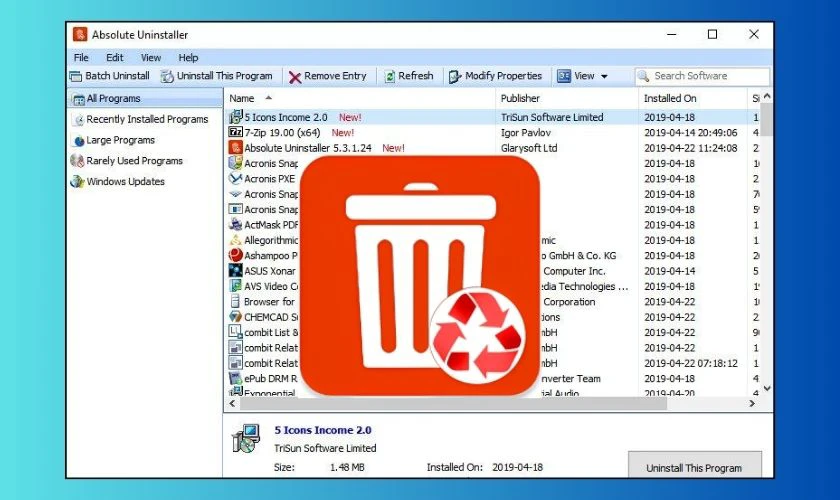This screenshot has width=840, height=500.
Task: Click the Modify Properties toolbar icon
Action: 455,77
